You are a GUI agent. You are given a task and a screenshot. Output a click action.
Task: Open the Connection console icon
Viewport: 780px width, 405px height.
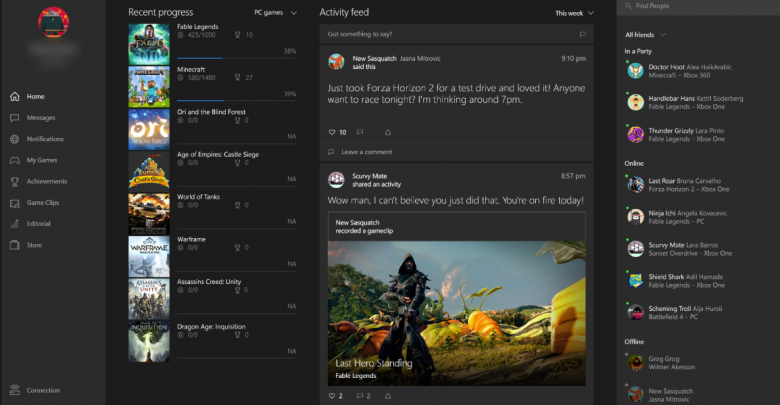pos(15,390)
